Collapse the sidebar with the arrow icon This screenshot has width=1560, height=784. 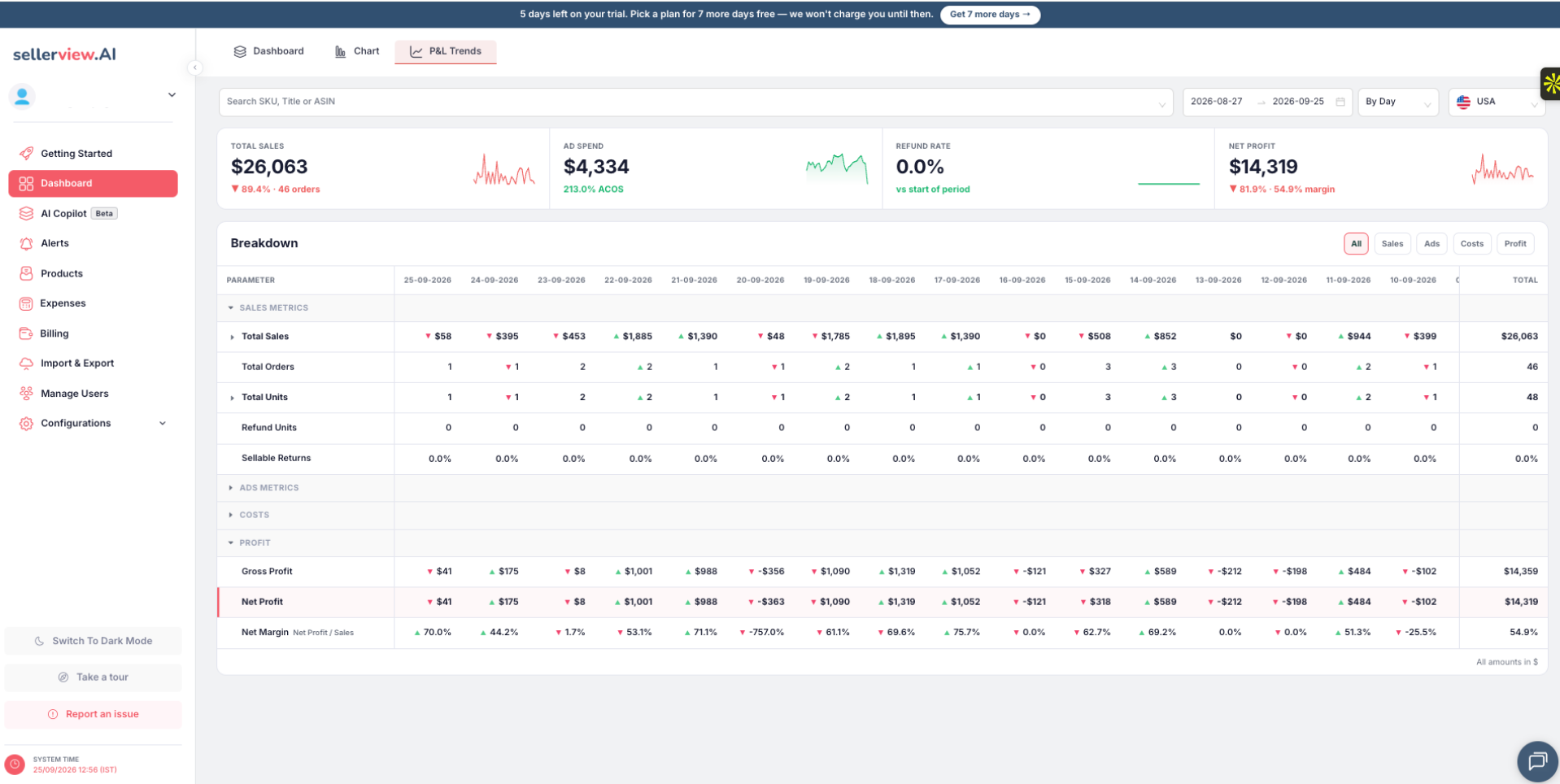(195, 68)
